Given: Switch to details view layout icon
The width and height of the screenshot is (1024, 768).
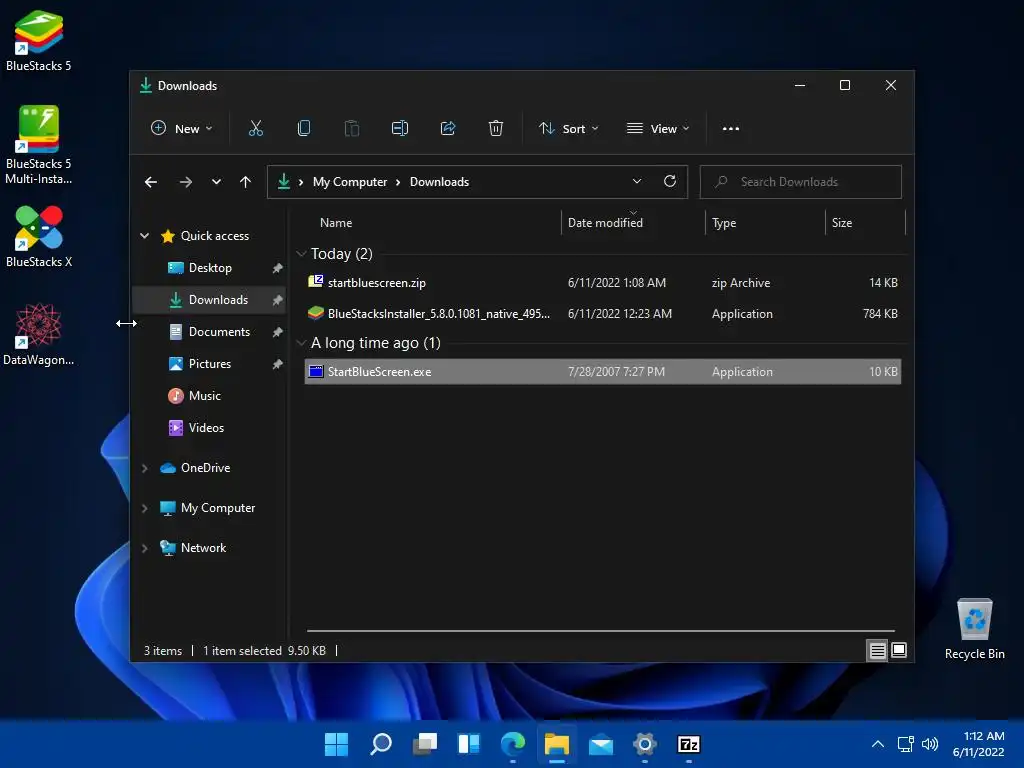Looking at the screenshot, I should tap(877, 650).
